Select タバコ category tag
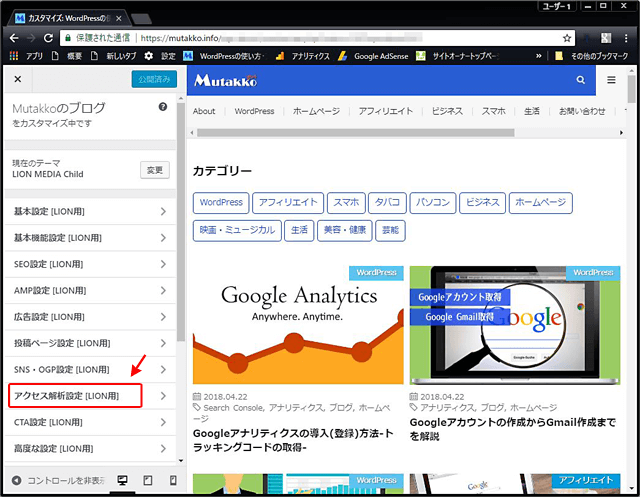The height and width of the screenshot is (497, 640). coord(387,203)
